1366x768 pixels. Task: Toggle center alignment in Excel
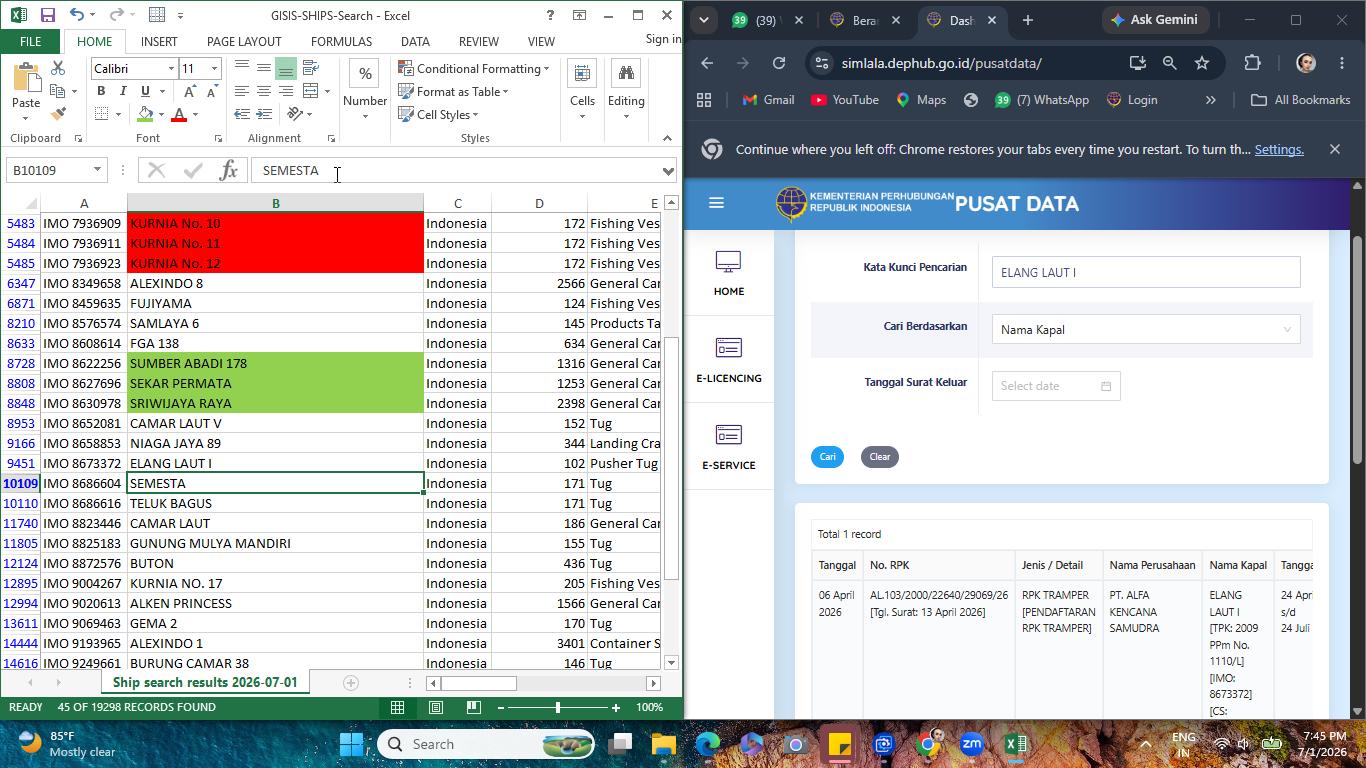point(264,91)
